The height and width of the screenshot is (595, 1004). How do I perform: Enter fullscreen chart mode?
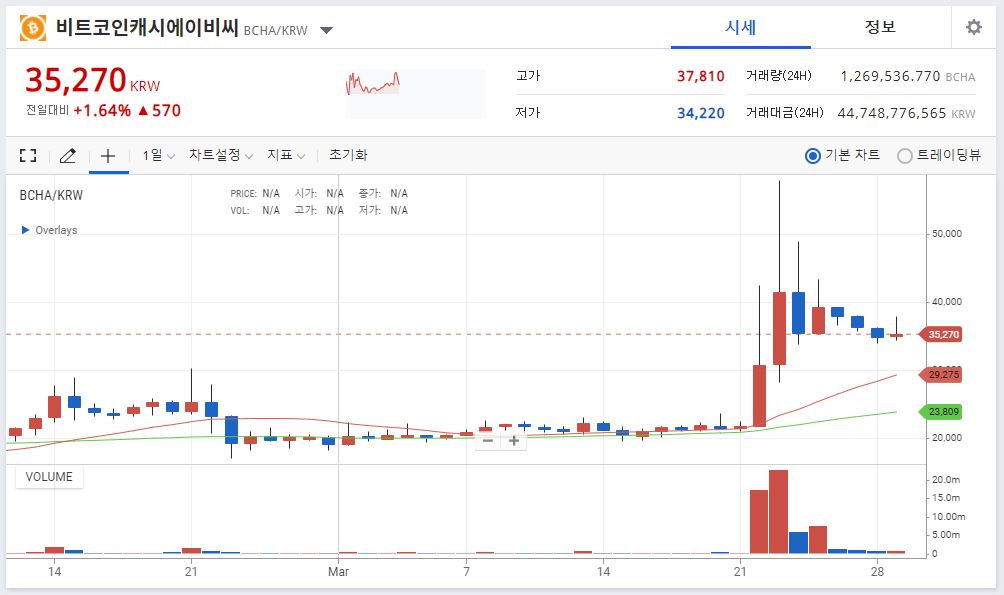tap(27, 155)
